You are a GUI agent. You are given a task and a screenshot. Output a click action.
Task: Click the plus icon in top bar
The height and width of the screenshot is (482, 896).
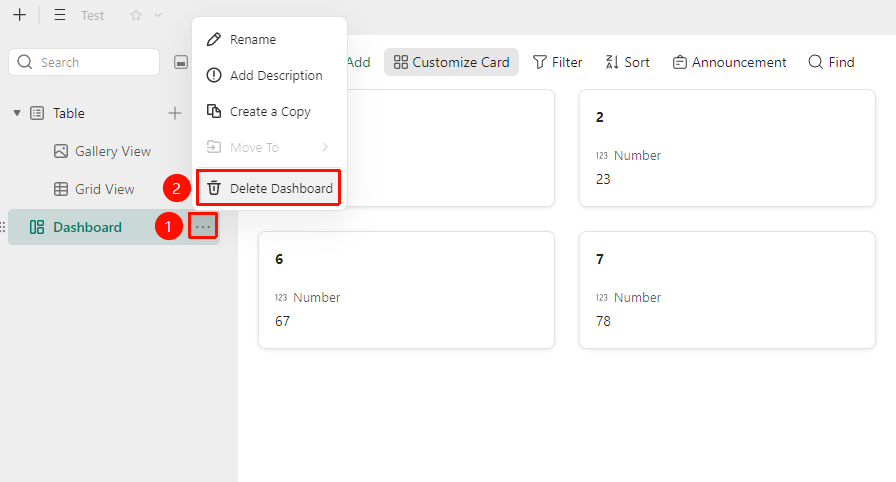click(x=20, y=15)
